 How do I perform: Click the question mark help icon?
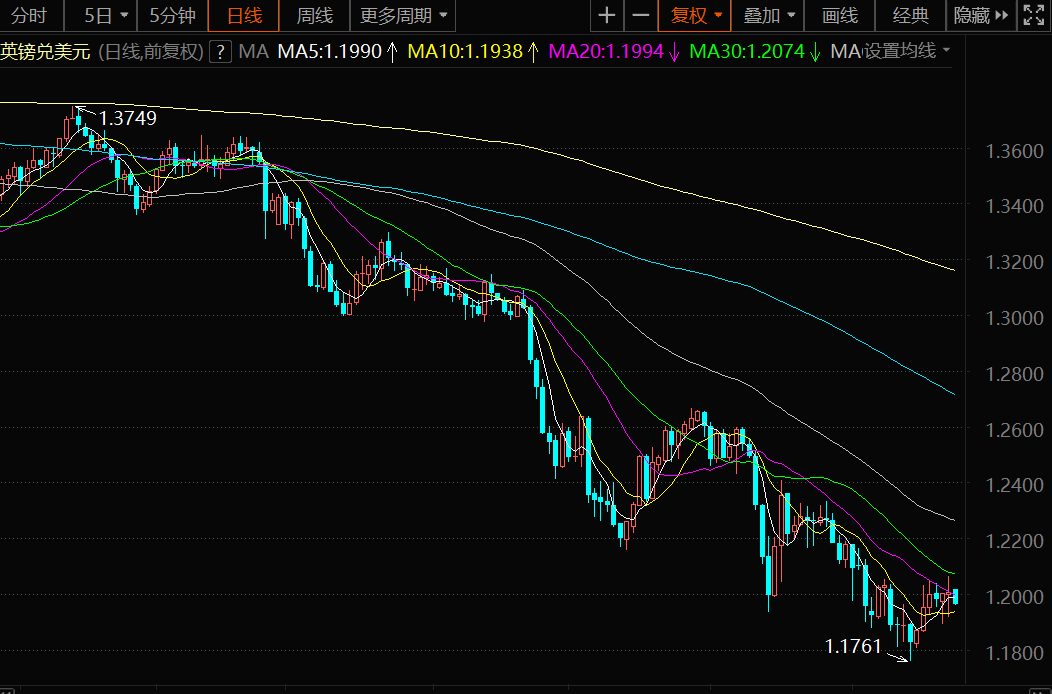(220, 52)
